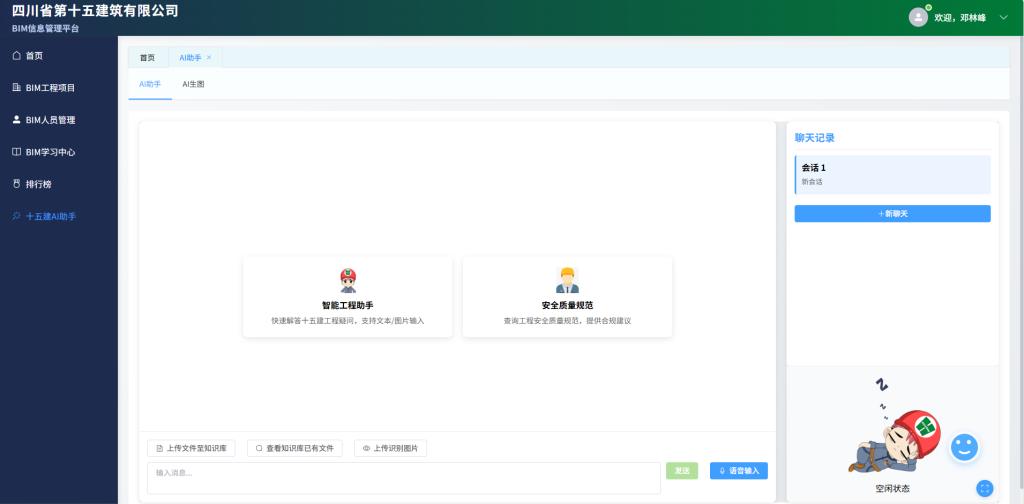Select 十五建AI助手 in the sidebar menu
1024x504 pixels.
pyautogui.click(x=50, y=216)
